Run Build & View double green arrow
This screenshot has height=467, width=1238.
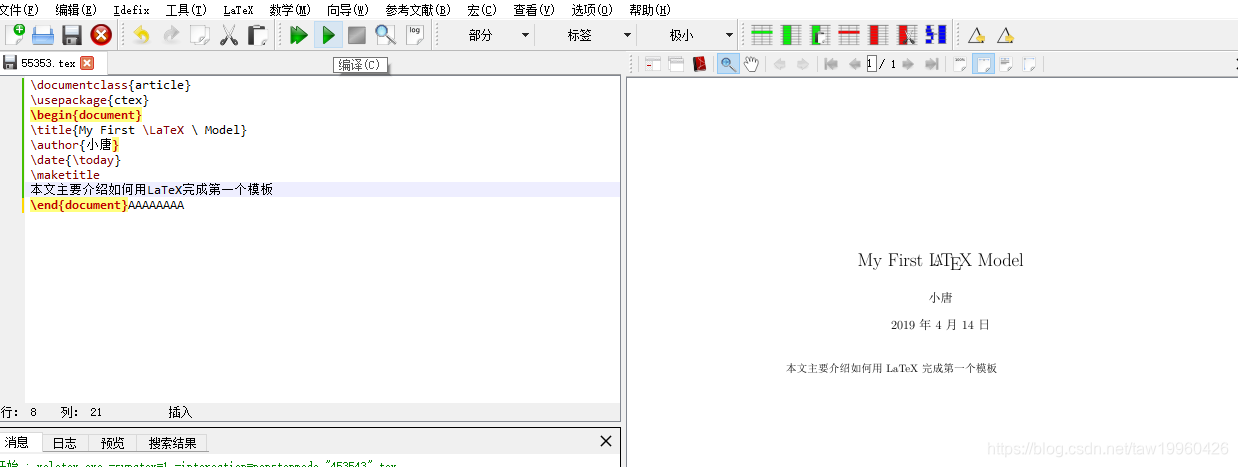coord(298,35)
